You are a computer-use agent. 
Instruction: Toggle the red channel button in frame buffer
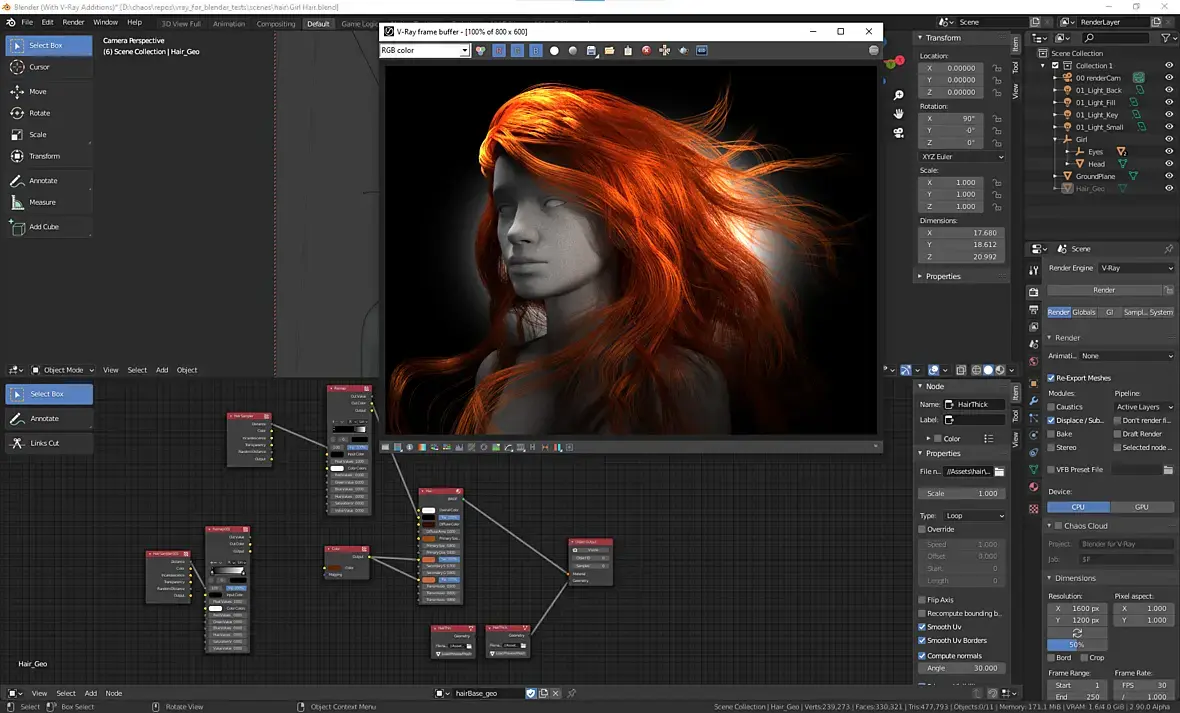pos(499,51)
